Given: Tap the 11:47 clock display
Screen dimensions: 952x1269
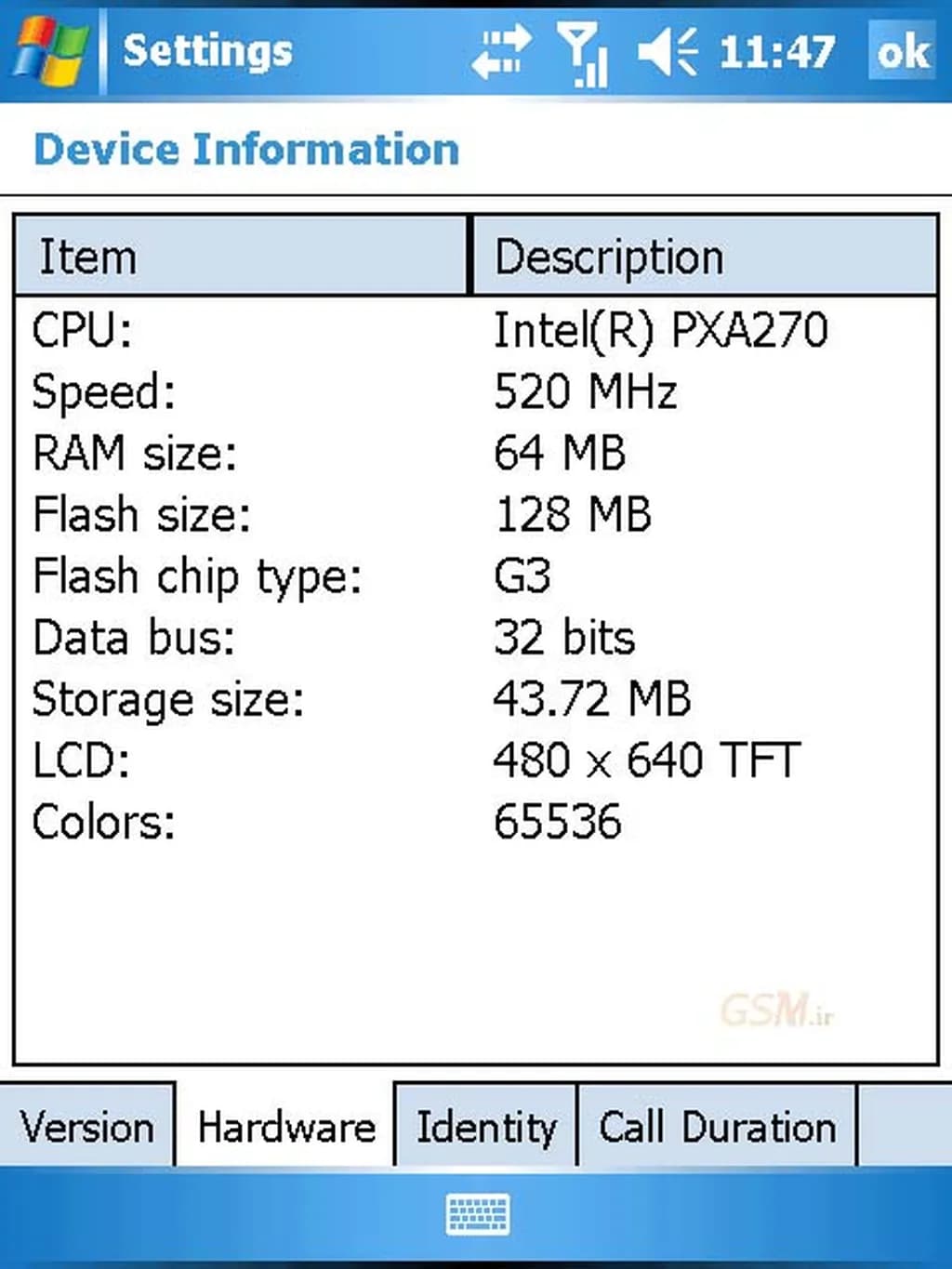Looking at the screenshot, I should click(777, 51).
